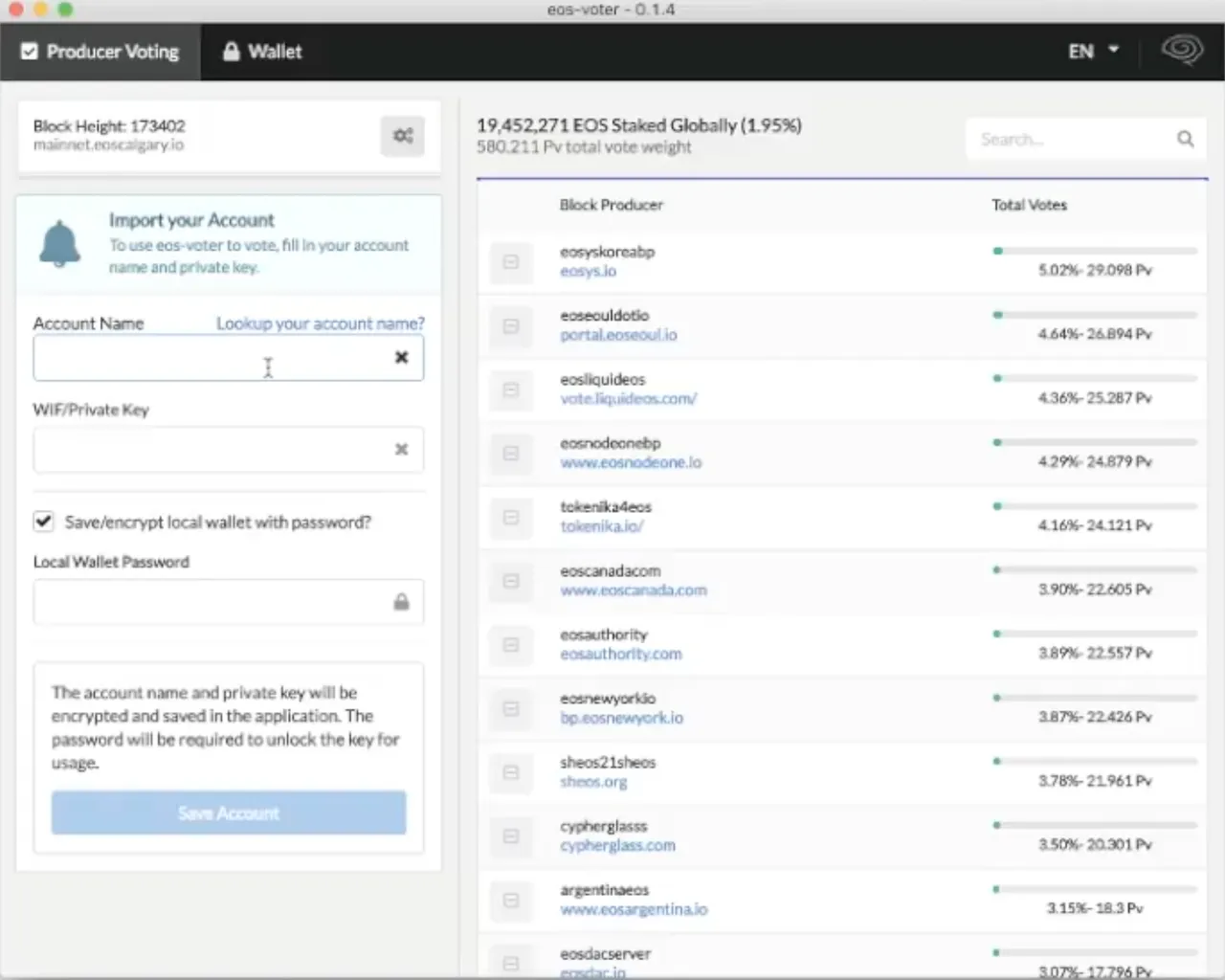Open the cypherglass.com link
Screen dimensions: 1225x980
(617, 845)
